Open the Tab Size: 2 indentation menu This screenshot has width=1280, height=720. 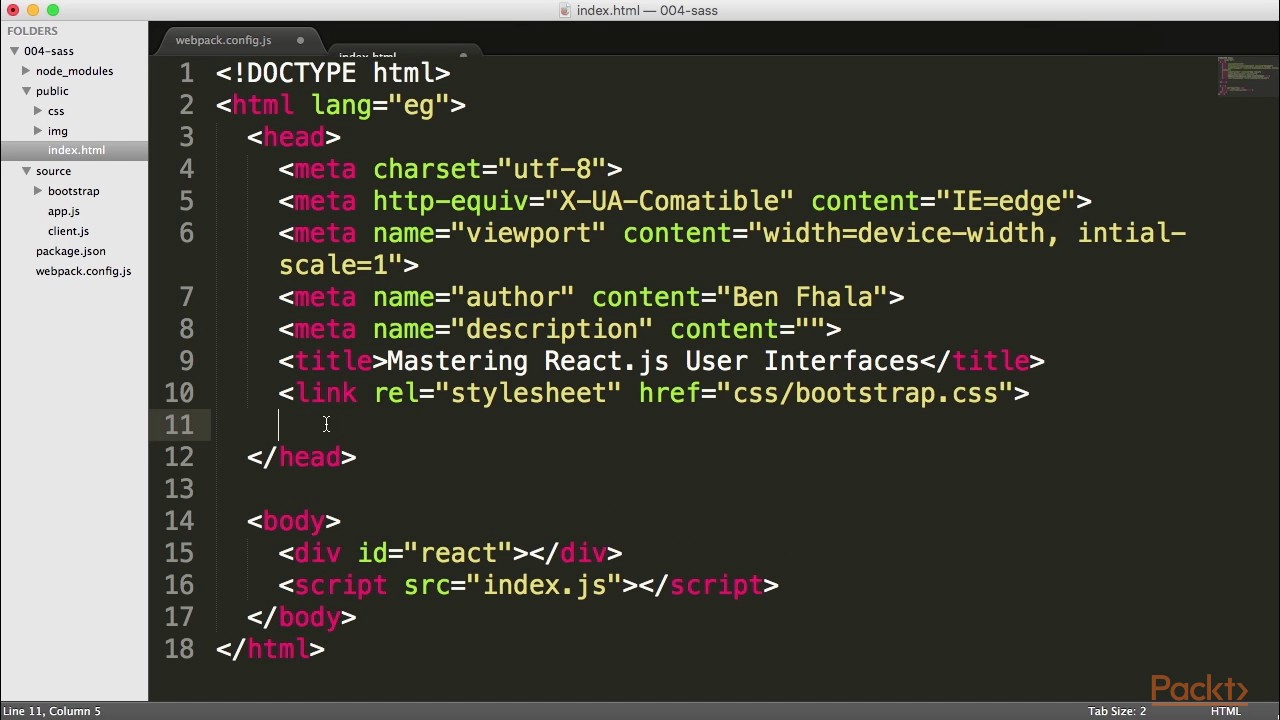[x=1117, y=711]
